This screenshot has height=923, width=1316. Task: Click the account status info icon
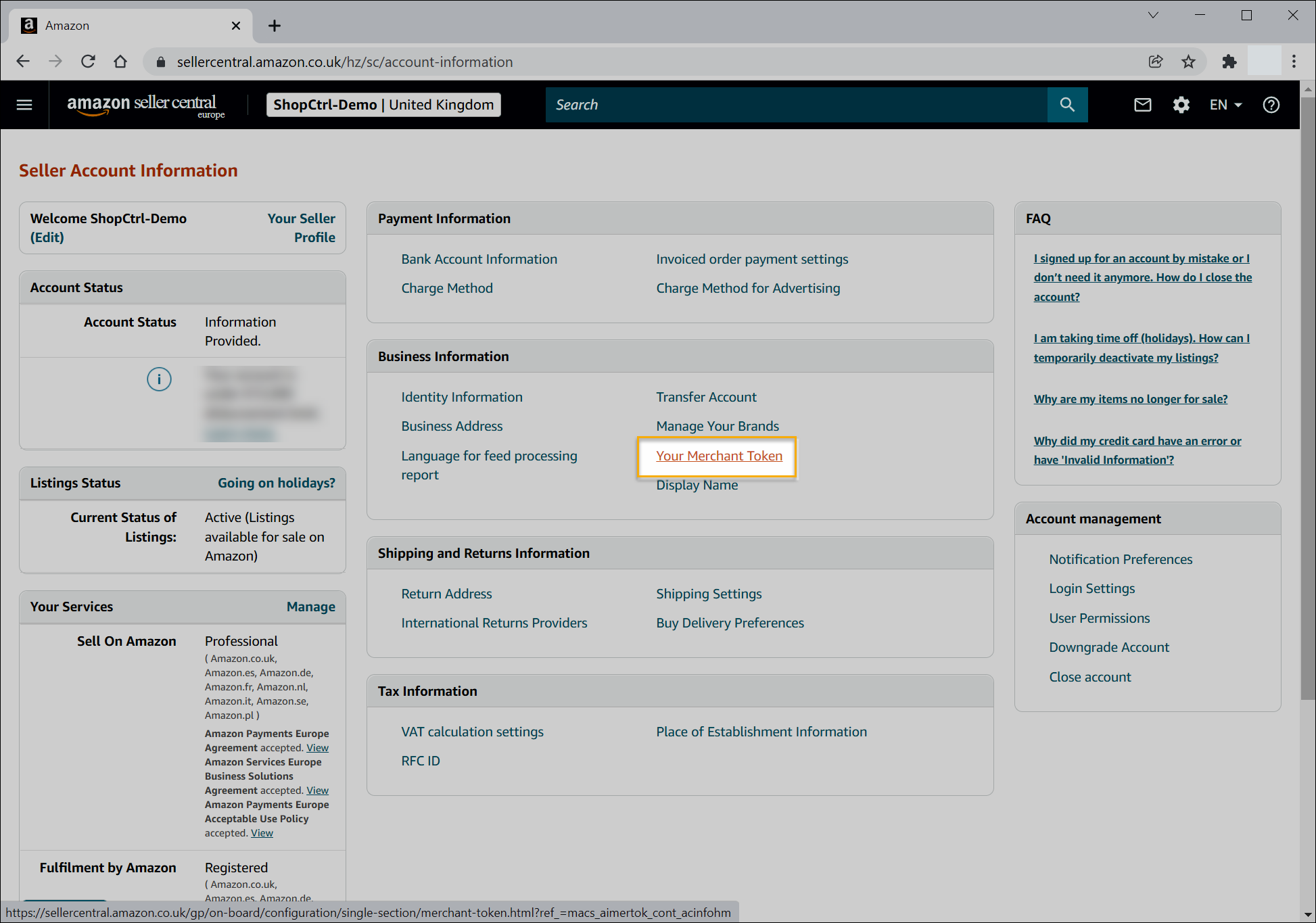(159, 379)
